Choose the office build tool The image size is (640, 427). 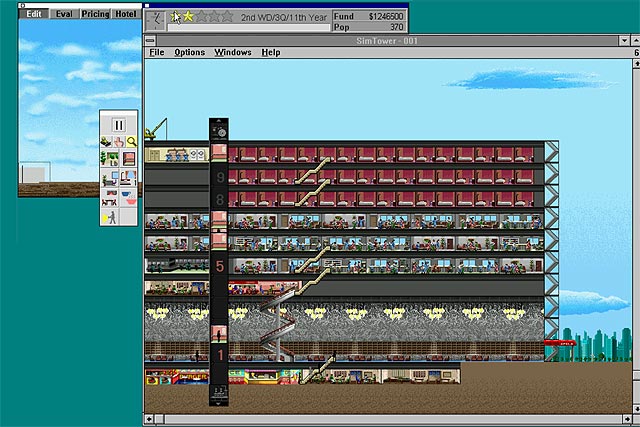[x=109, y=178]
